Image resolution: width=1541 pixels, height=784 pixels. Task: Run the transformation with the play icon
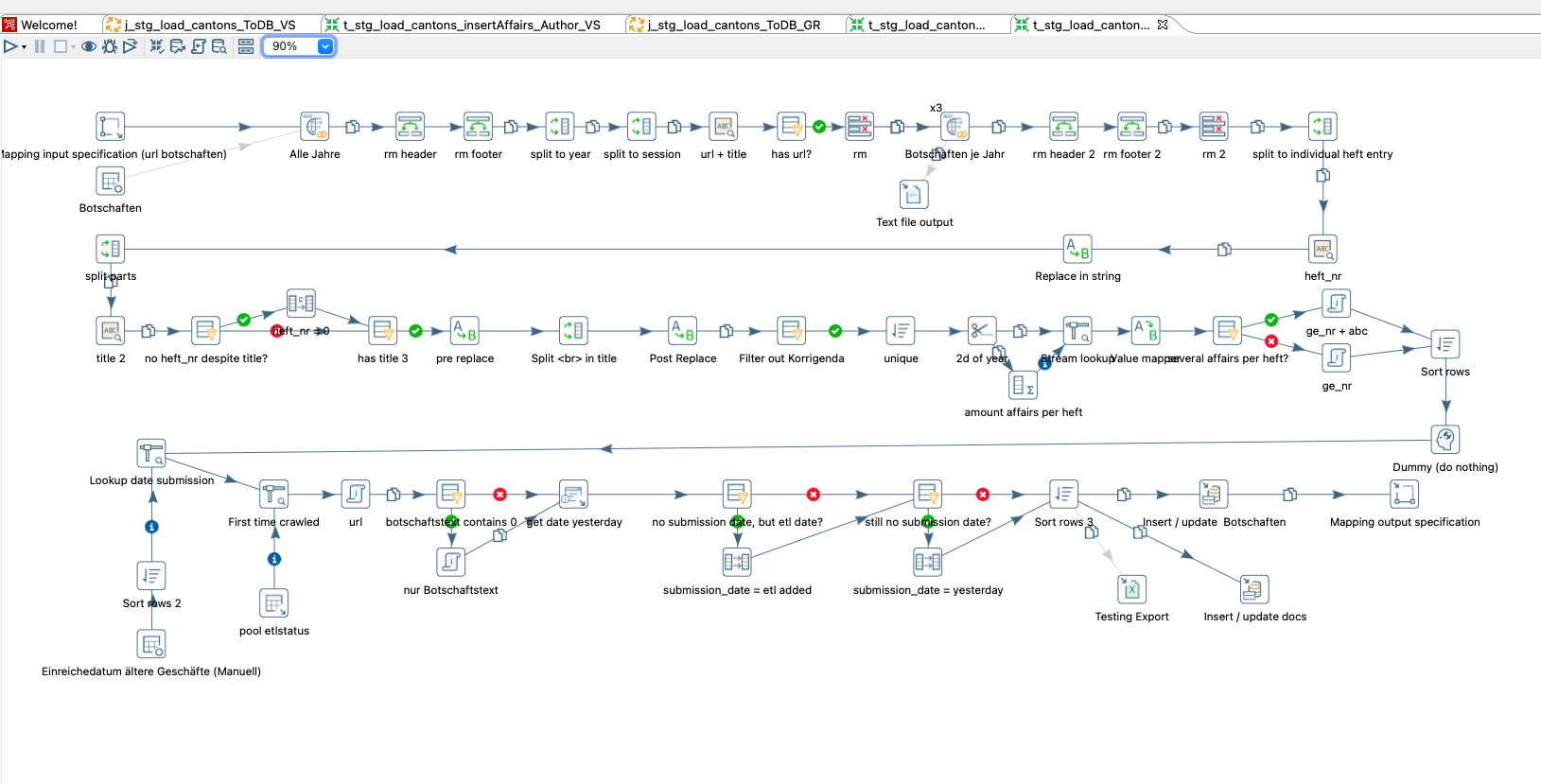[x=10, y=46]
